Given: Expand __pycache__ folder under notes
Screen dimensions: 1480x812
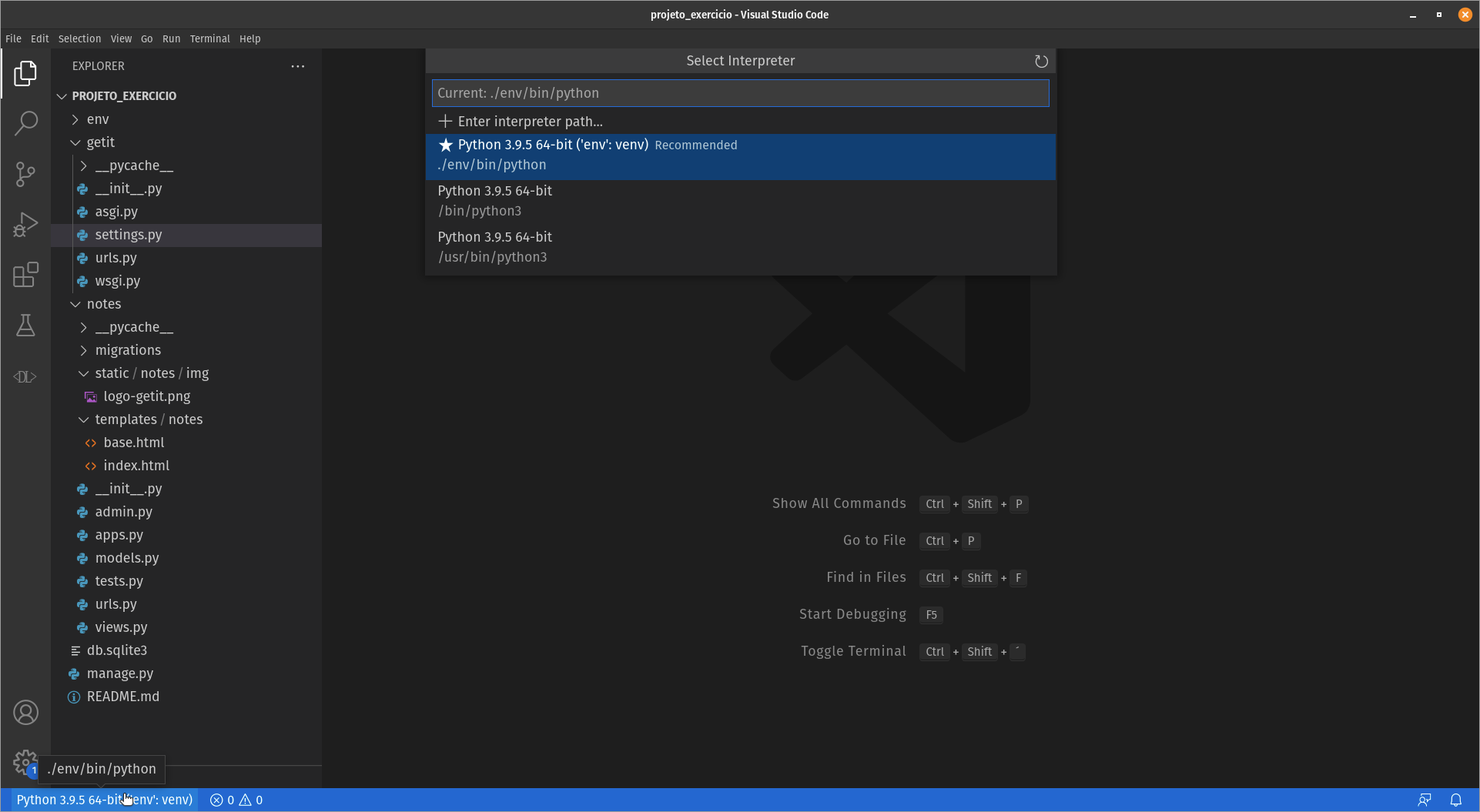Looking at the screenshot, I should tap(84, 327).
